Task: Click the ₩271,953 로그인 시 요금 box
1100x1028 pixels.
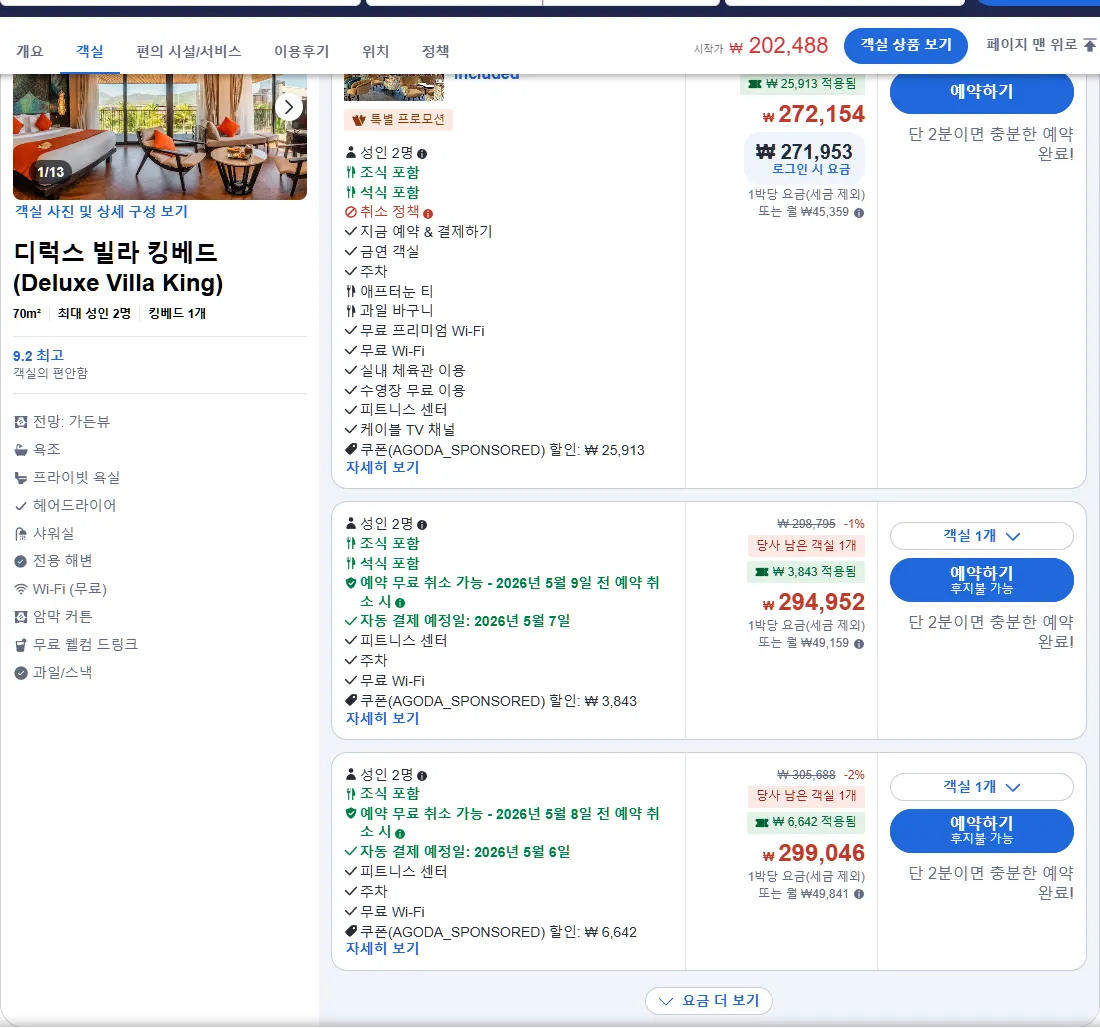Action: coord(804,159)
